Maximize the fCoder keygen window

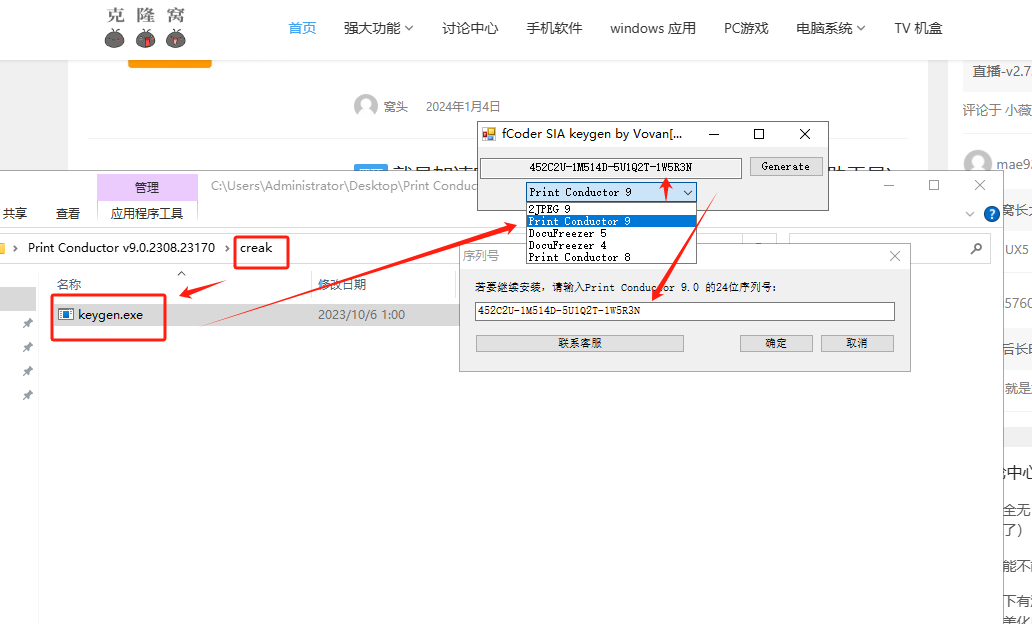(759, 134)
